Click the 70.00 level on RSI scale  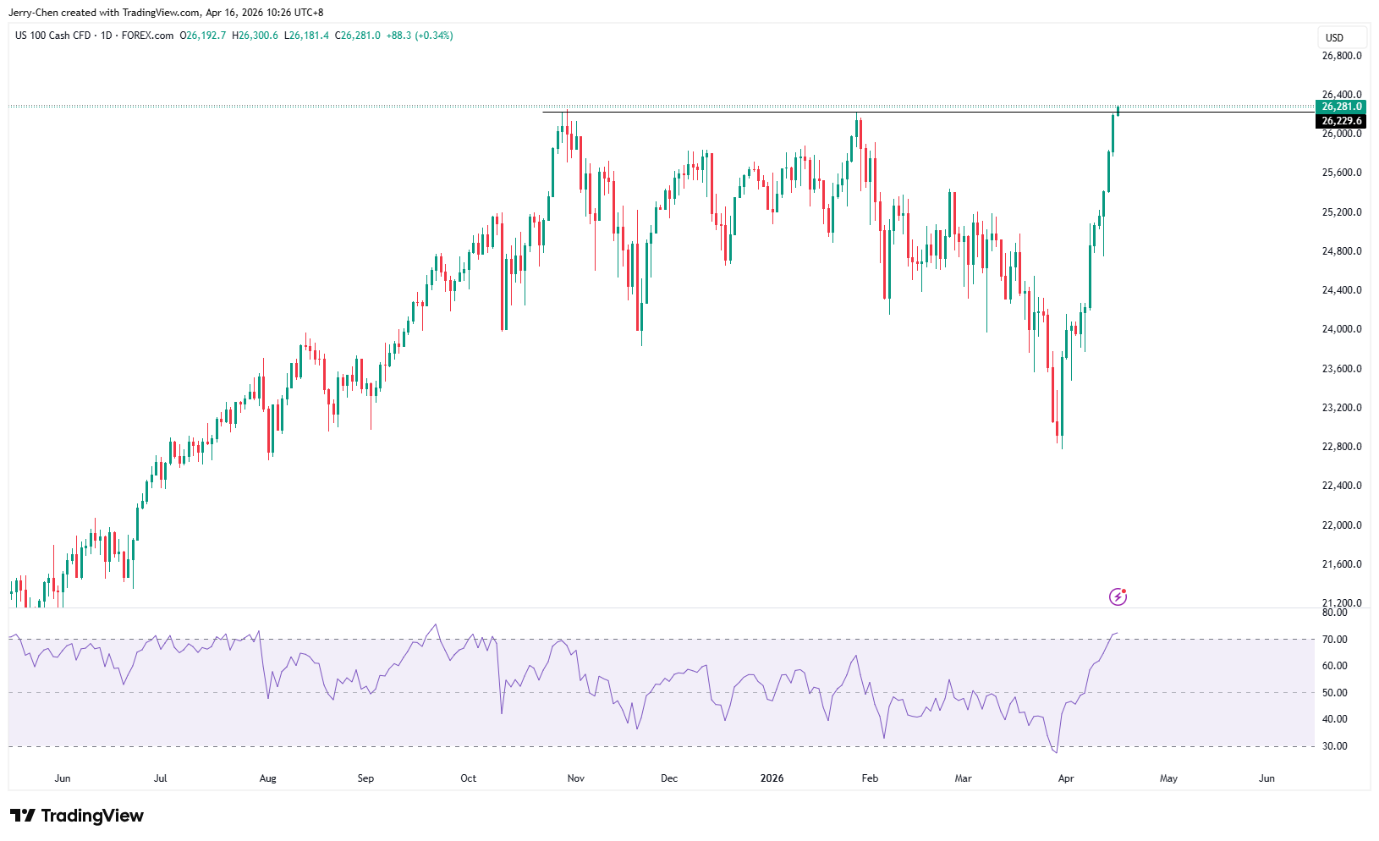coord(1333,640)
